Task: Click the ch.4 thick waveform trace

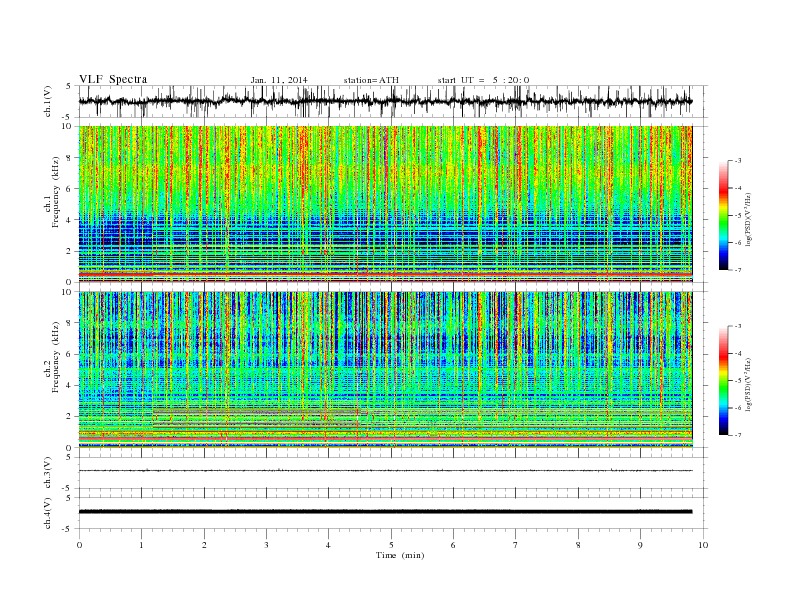Action: pyautogui.click(x=385, y=512)
